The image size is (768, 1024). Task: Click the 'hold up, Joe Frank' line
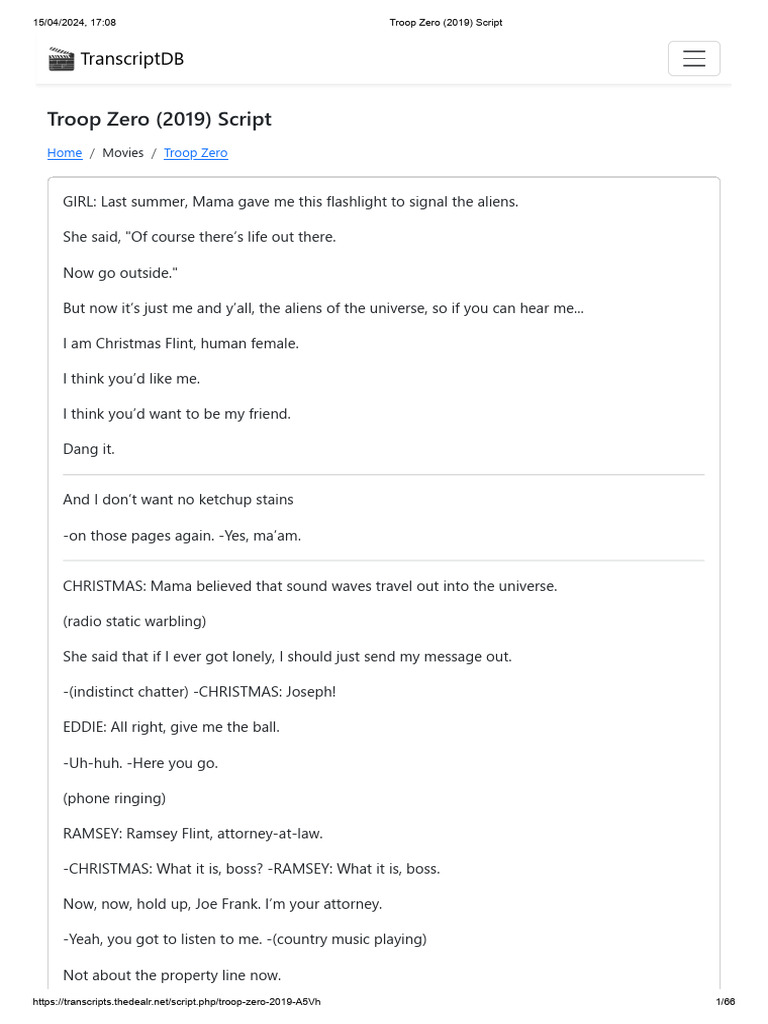pyautogui.click(x=222, y=904)
